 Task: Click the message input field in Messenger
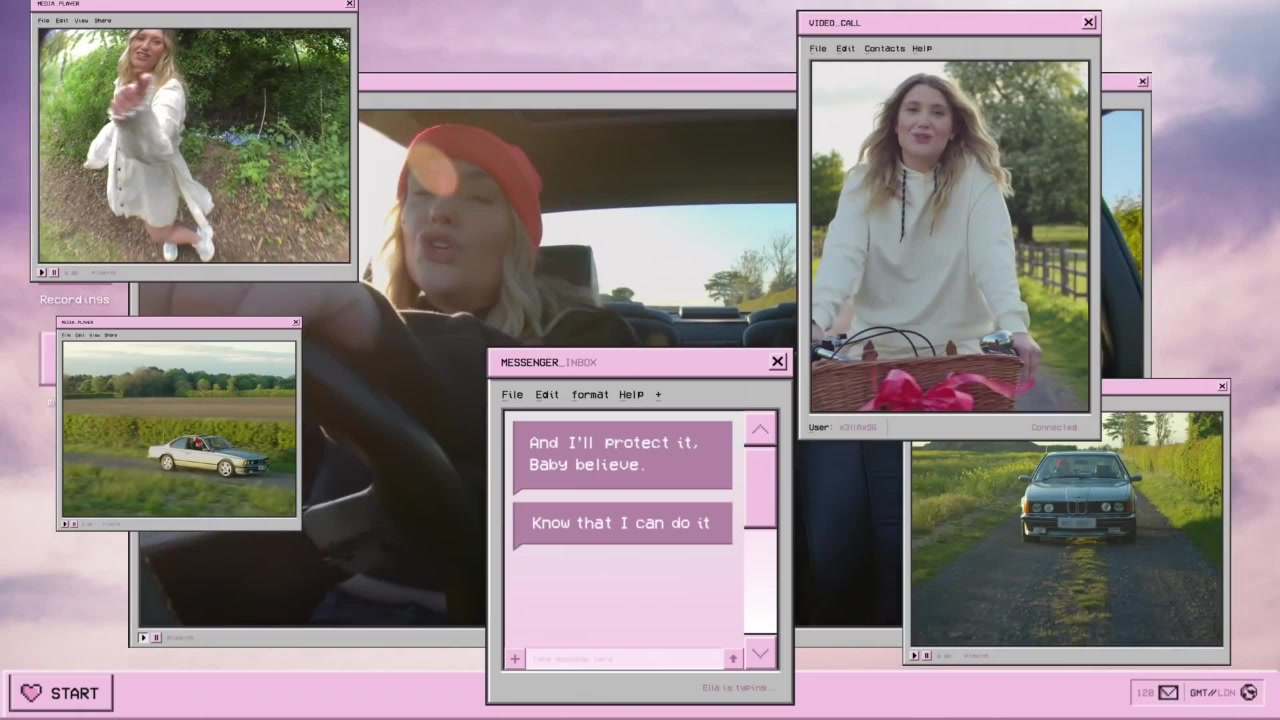click(625, 658)
